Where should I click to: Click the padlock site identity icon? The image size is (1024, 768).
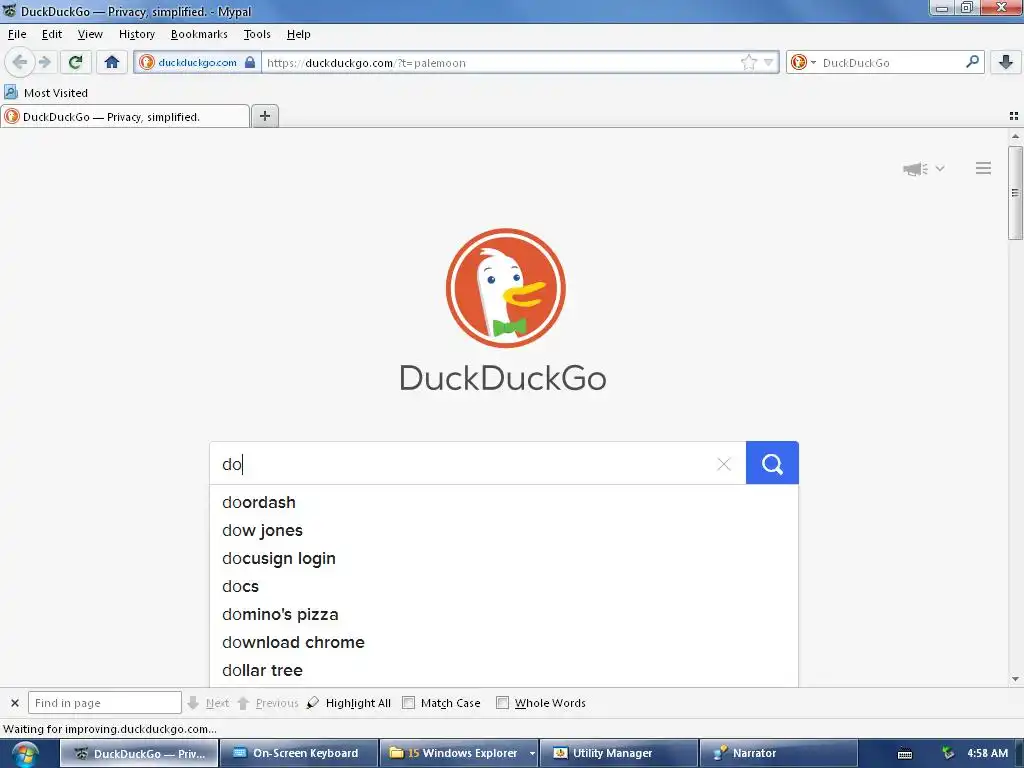249,63
